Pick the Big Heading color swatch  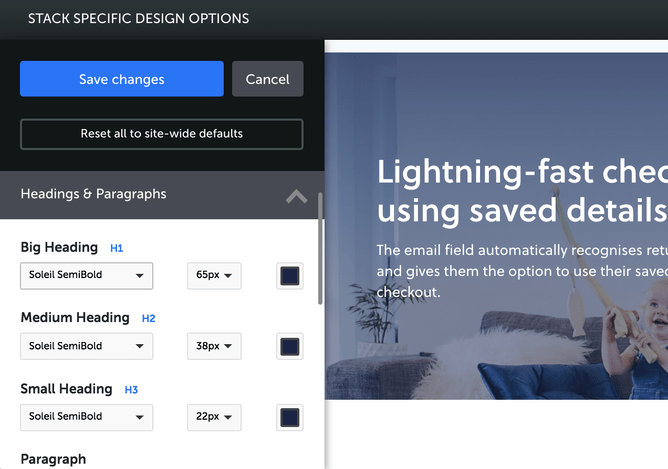289,276
